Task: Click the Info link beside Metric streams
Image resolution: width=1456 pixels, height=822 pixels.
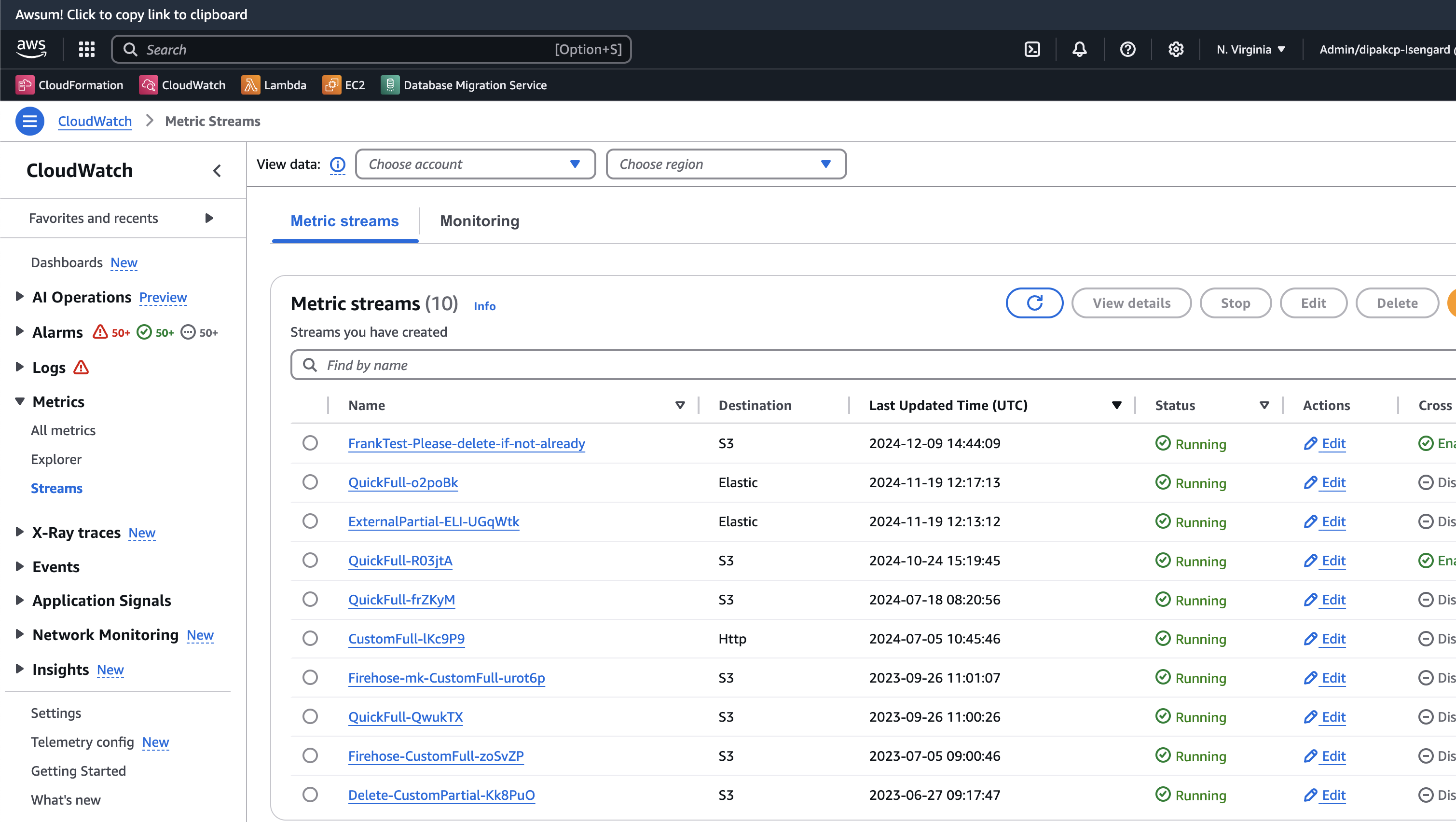Action: (484, 306)
